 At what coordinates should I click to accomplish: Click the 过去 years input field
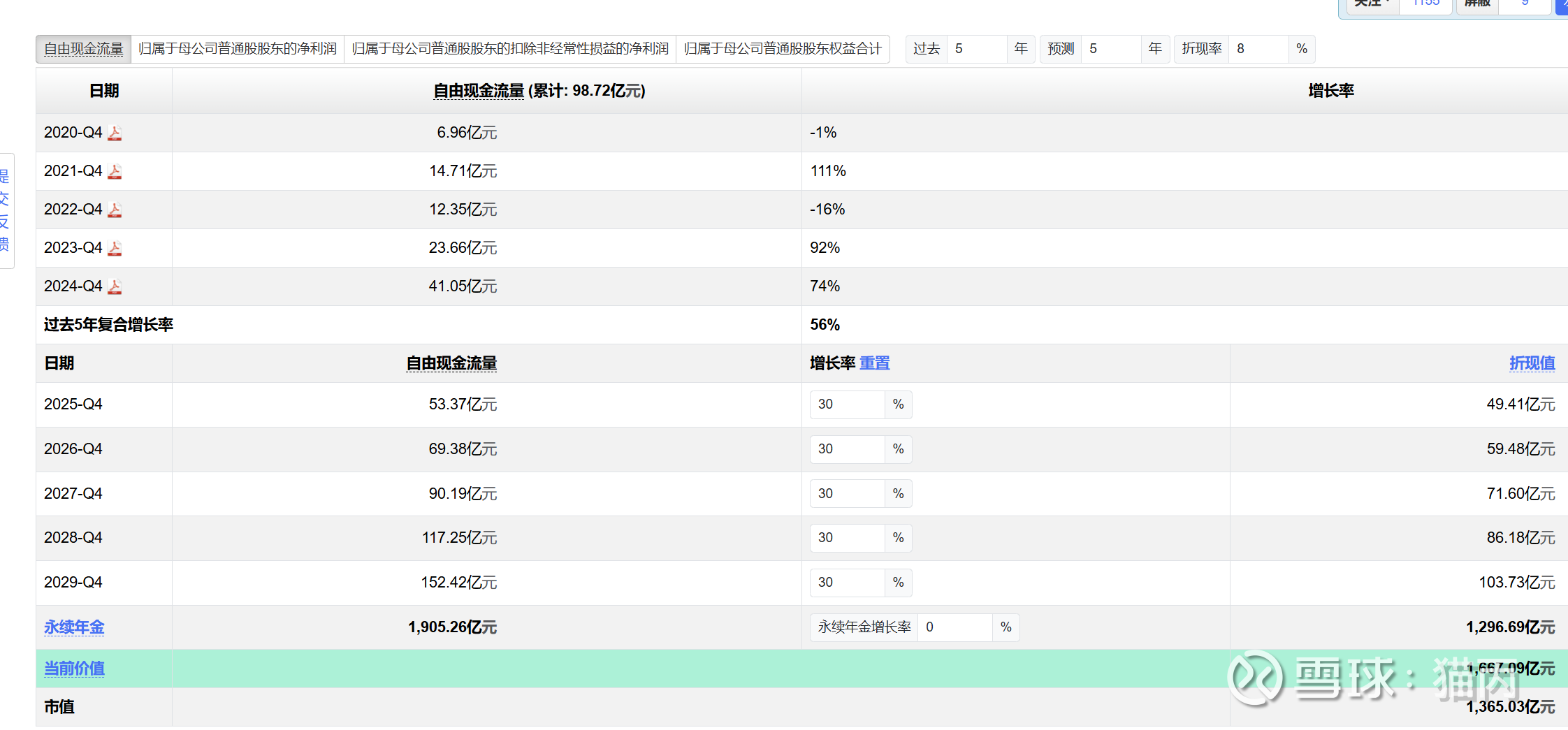tap(977, 49)
